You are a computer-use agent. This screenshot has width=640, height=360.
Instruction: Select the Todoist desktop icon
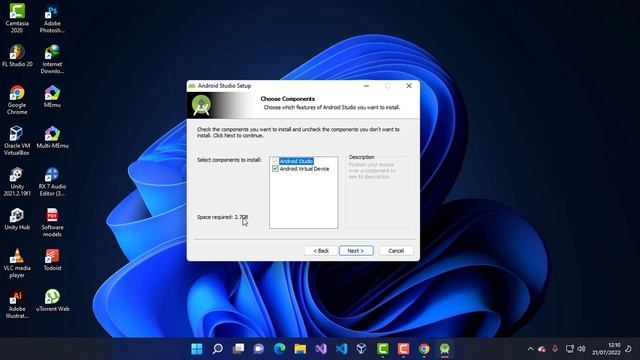pos(52,260)
